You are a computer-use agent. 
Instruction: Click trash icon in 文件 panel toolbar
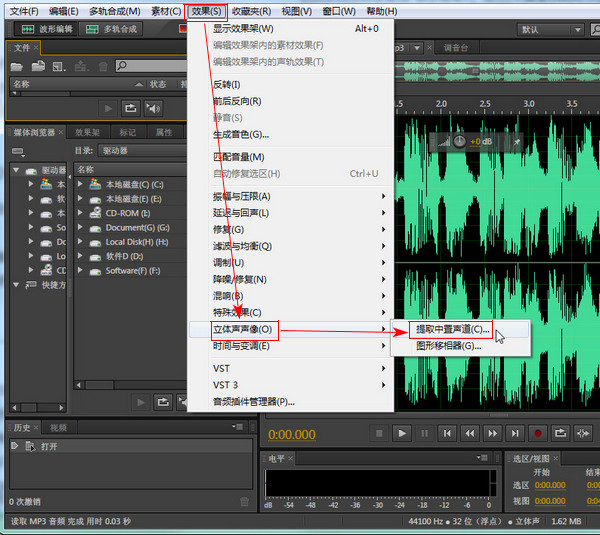[x=103, y=67]
